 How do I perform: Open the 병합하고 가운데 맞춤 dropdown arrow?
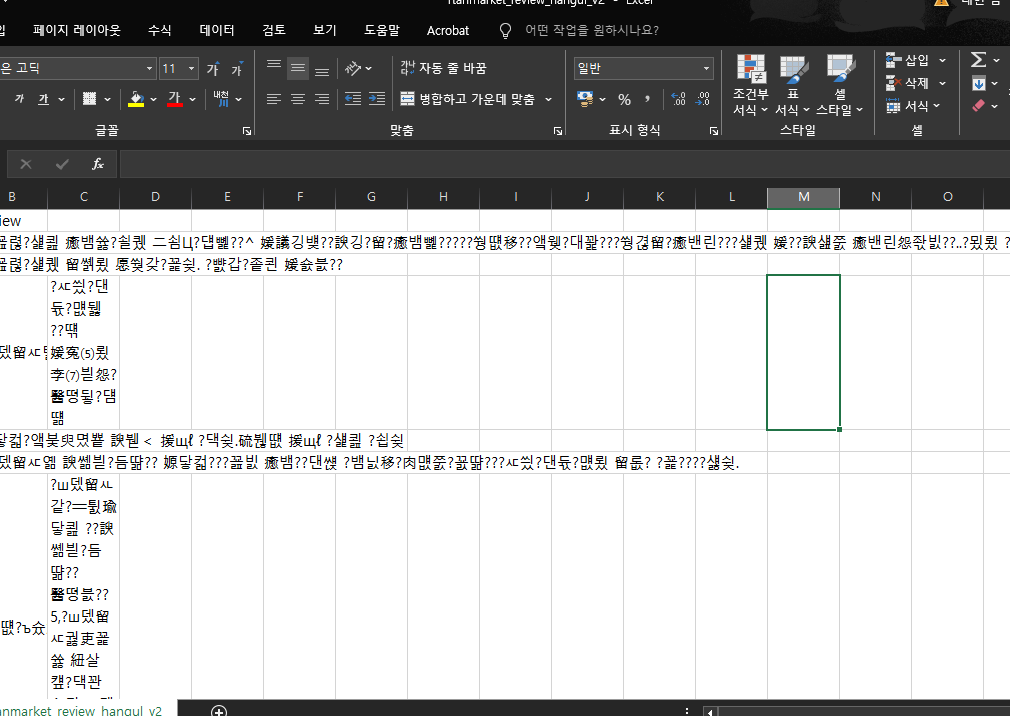tap(549, 99)
